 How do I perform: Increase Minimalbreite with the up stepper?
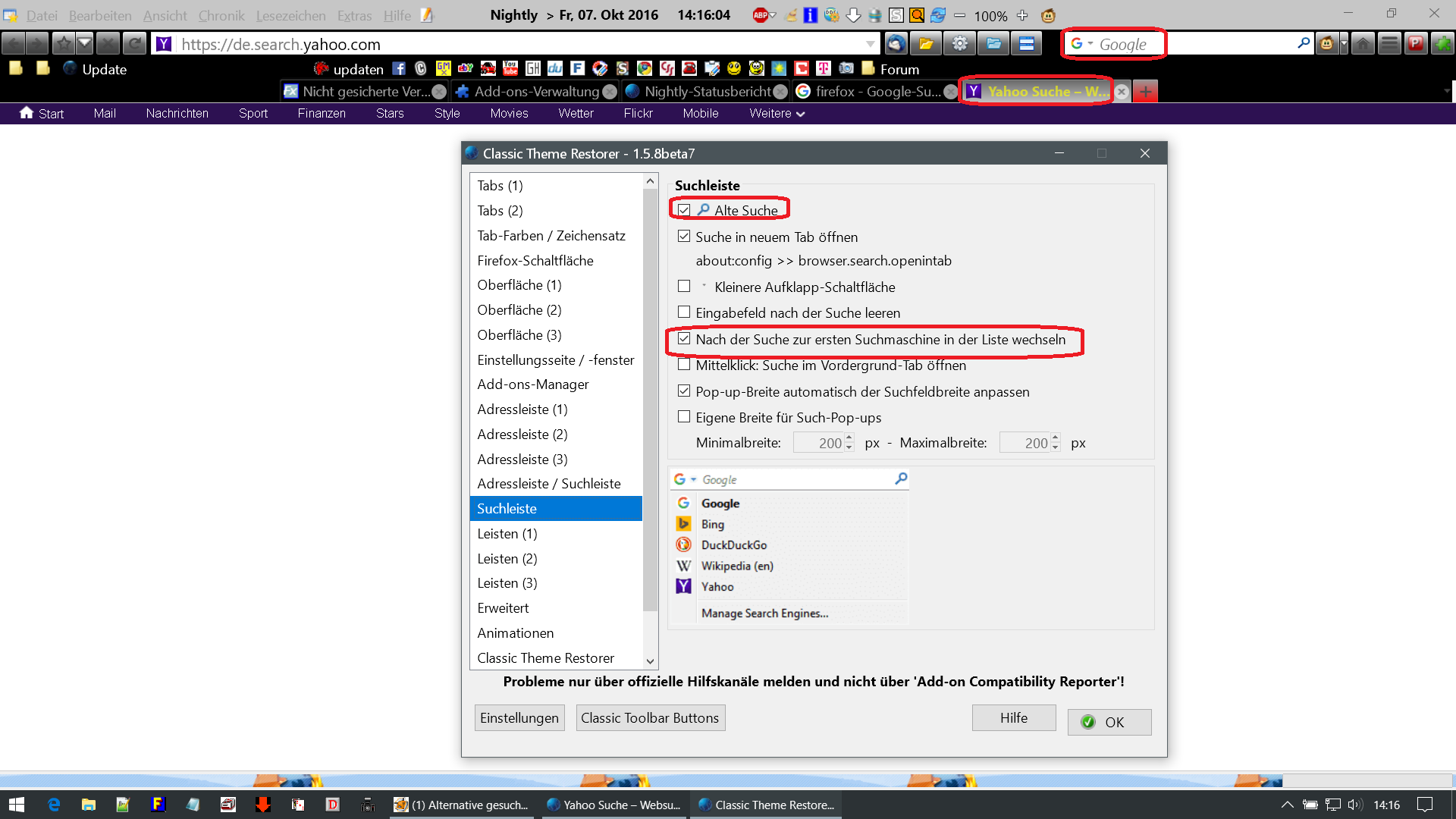pos(849,438)
